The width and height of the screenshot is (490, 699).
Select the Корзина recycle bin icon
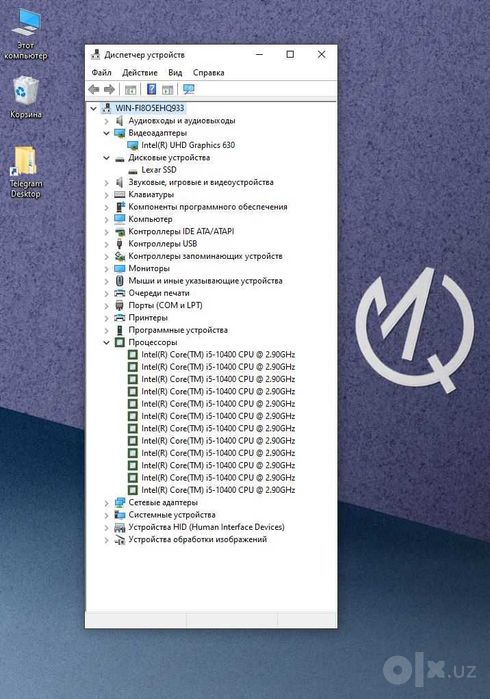coord(26,97)
